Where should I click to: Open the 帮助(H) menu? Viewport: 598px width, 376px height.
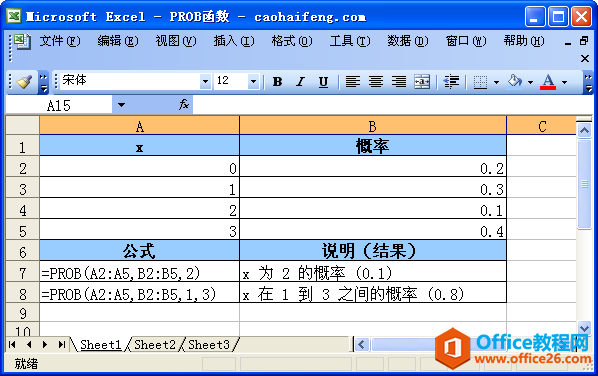524,41
